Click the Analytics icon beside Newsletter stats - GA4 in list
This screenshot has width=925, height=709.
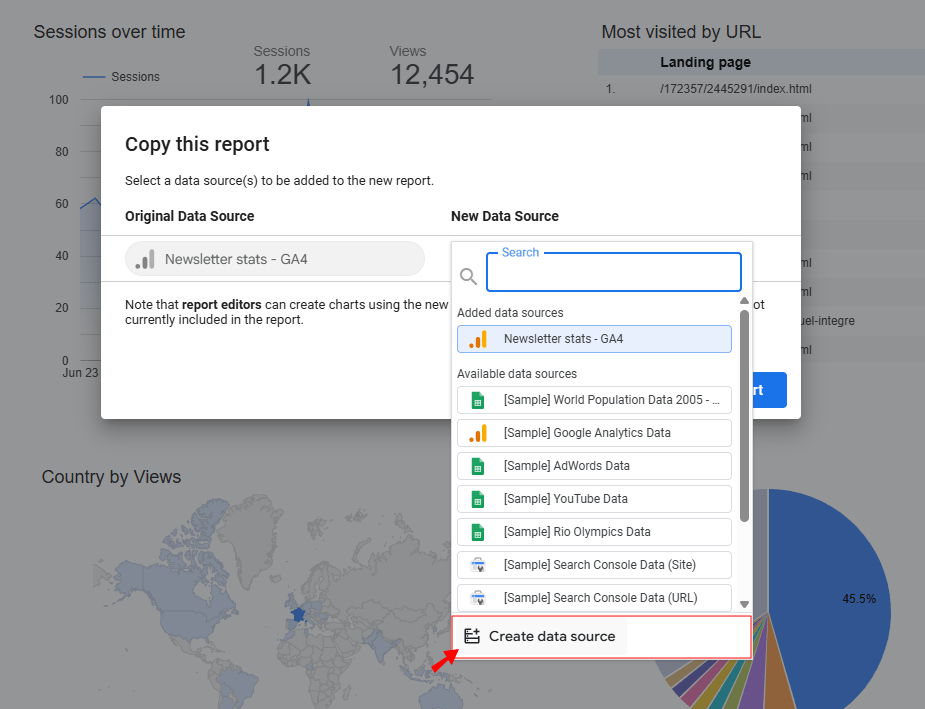click(478, 339)
